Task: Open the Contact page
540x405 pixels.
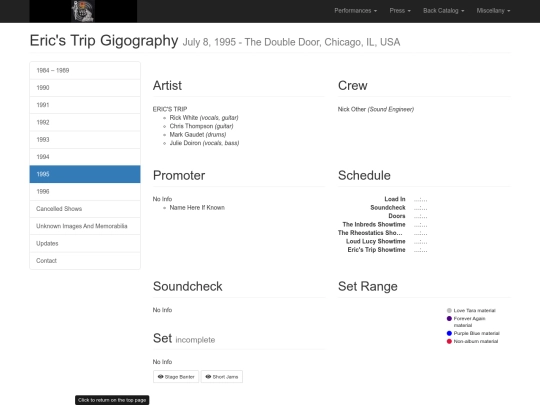Action: click(x=85, y=261)
